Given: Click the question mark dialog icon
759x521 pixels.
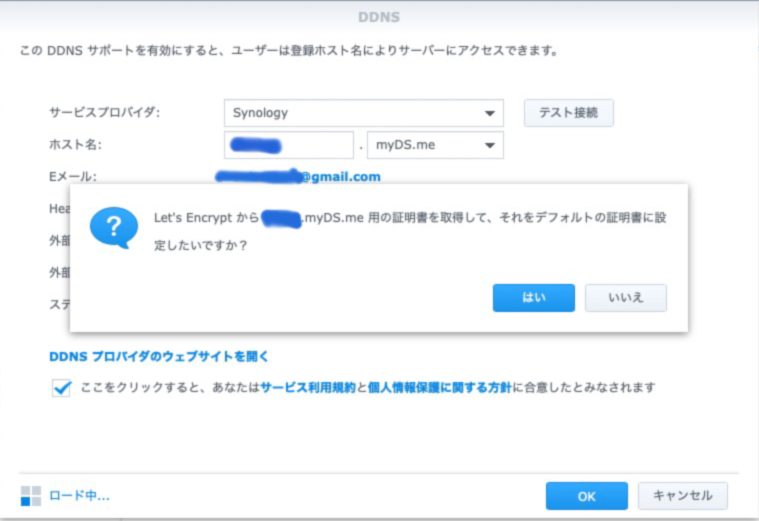Looking at the screenshot, I should pos(114,227).
